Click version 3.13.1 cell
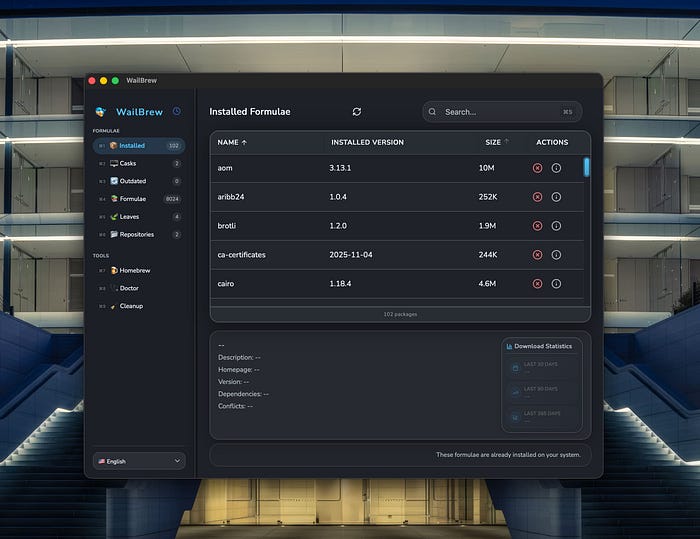Image resolution: width=700 pixels, height=539 pixels. coord(340,168)
